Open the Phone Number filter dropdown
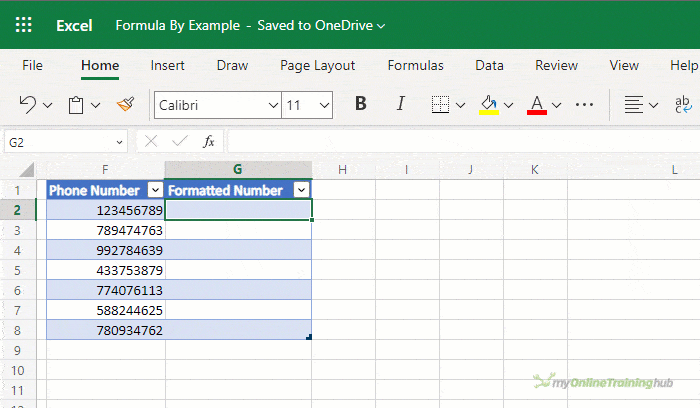The height and width of the screenshot is (408, 700). tap(155, 191)
